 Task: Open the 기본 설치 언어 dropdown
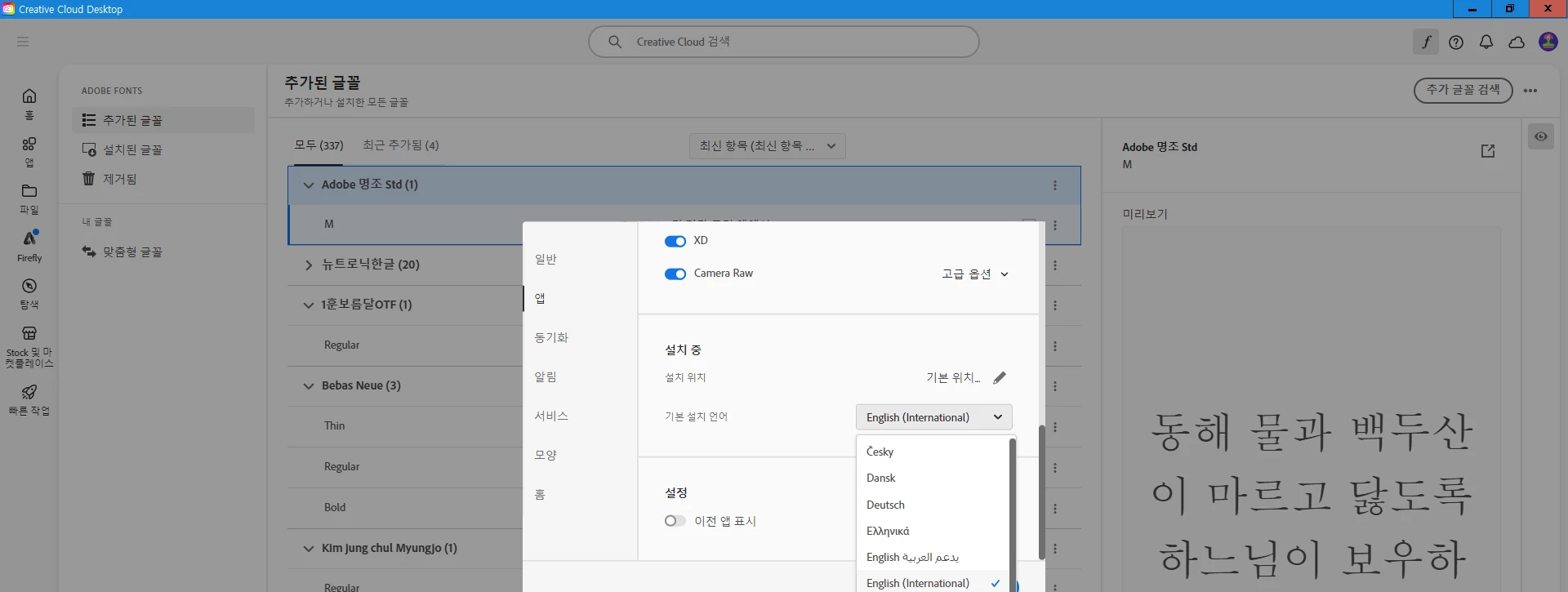(934, 417)
